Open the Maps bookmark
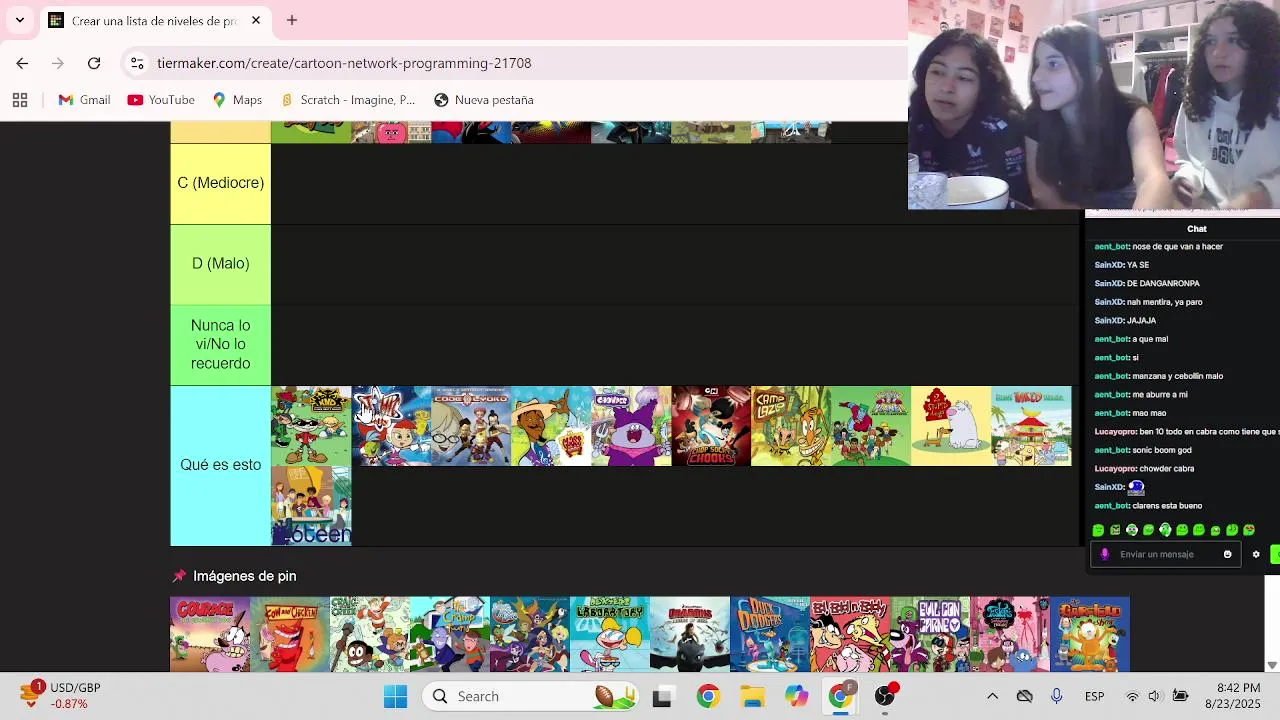This screenshot has height=720, width=1280. pos(237,100)
